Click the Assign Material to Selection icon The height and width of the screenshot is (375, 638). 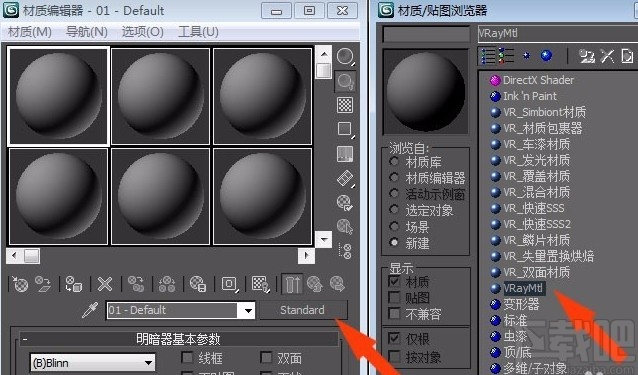(x=74, y=284)
